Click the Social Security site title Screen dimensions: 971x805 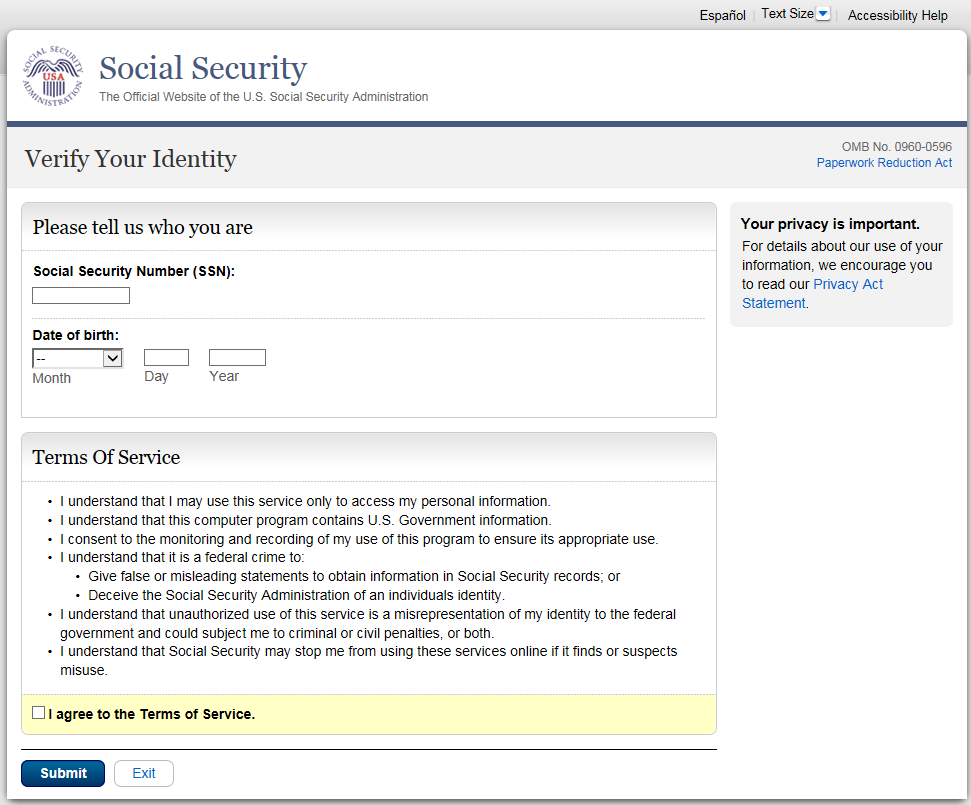click(x=203, y=68)
